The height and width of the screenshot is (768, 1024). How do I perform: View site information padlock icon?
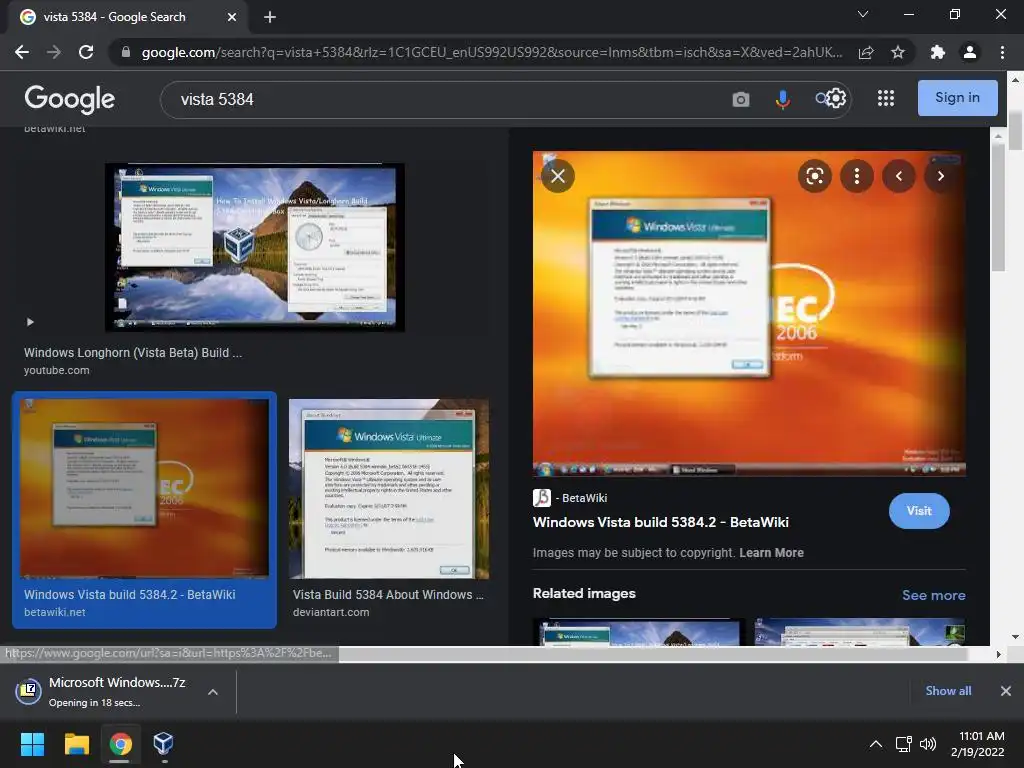(126, 52)
